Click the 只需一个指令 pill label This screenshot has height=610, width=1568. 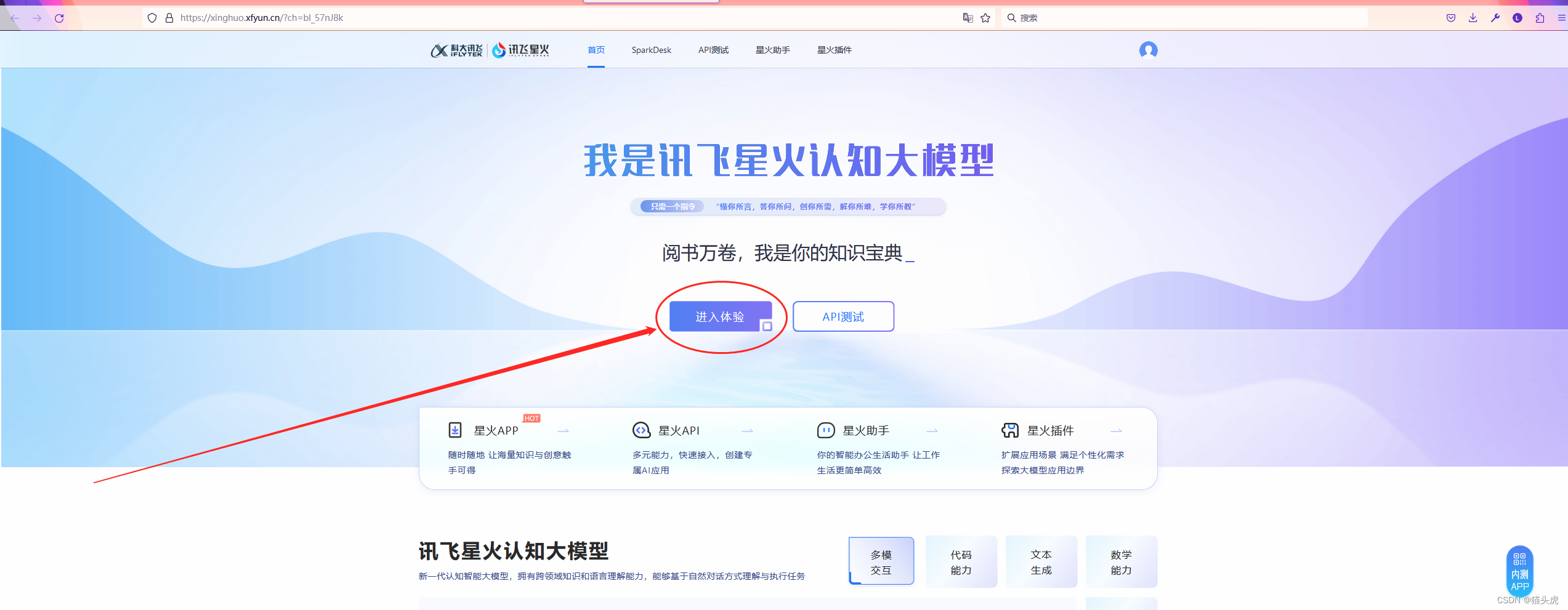pyautogui.click(x=673, y=207)
